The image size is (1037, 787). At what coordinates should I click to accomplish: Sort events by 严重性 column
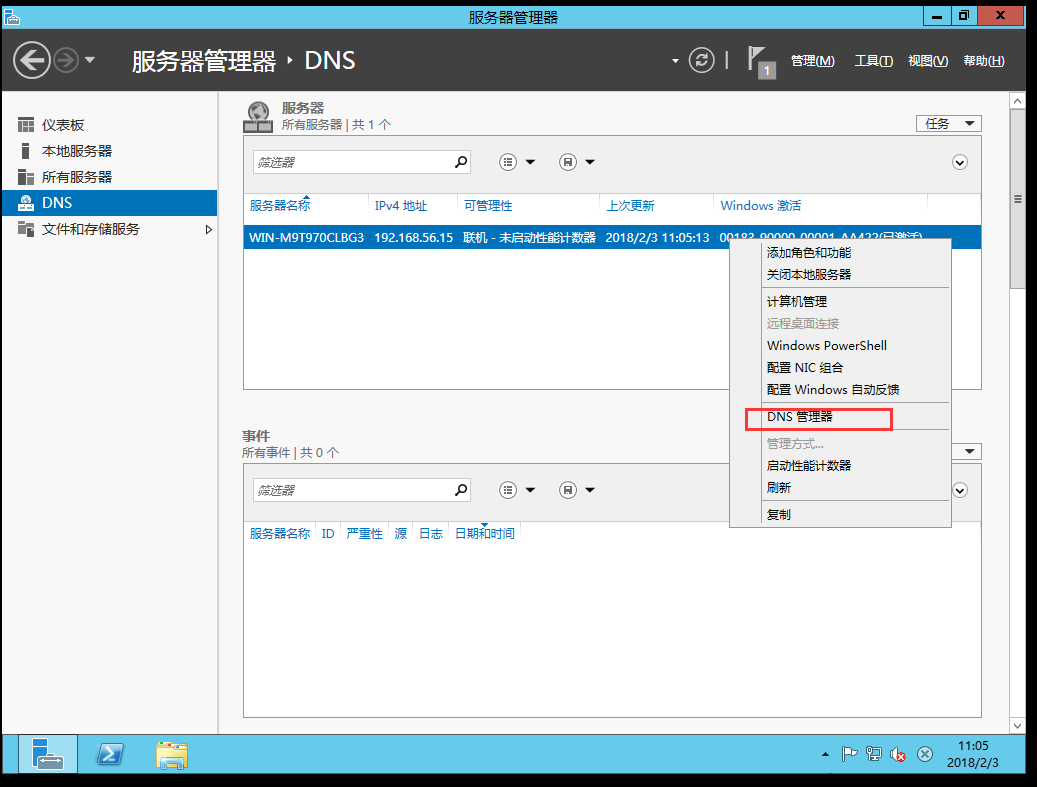pos(364,534)
